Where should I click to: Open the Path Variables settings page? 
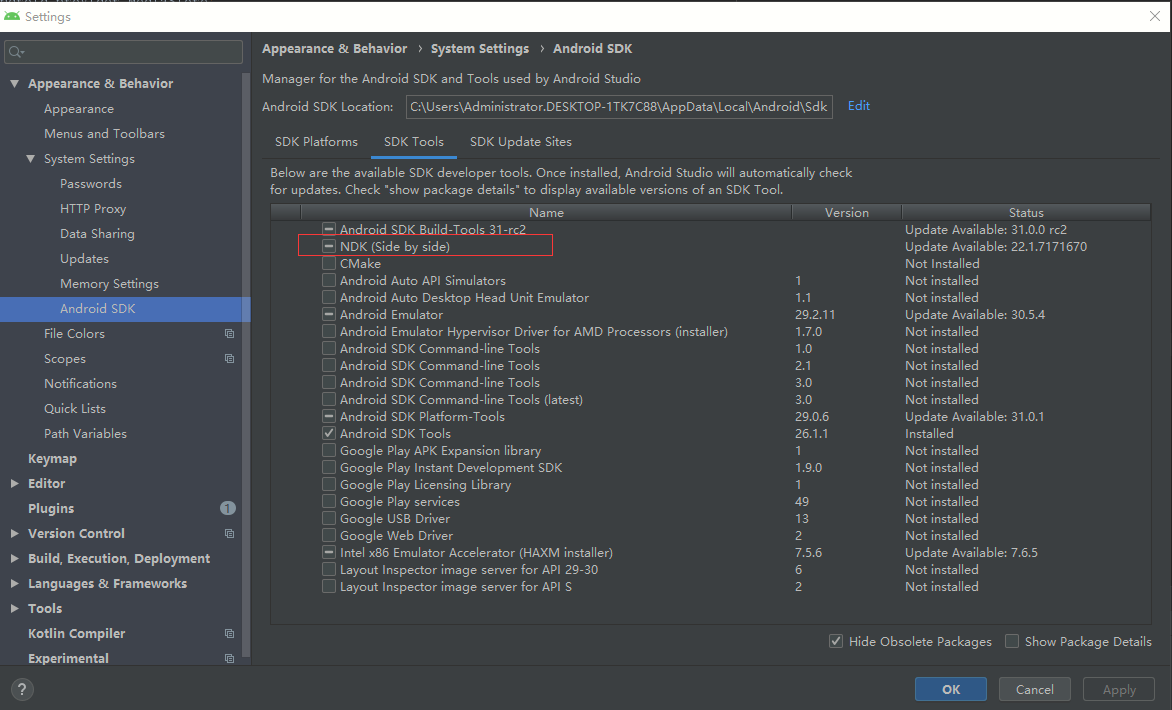85,433
